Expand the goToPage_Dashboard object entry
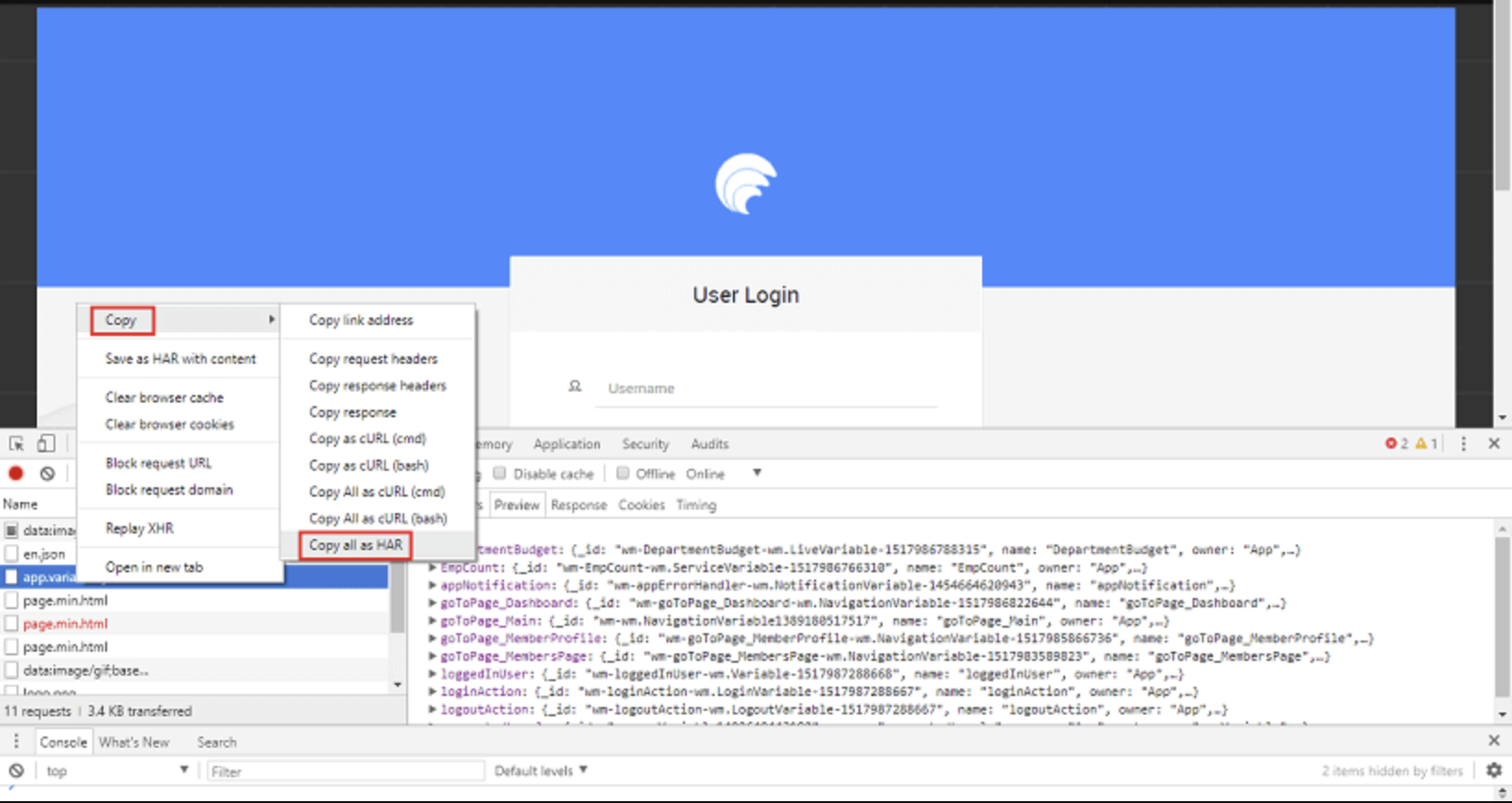The height and width of the screenshot is (803, 1512). [x=432, y=603]
